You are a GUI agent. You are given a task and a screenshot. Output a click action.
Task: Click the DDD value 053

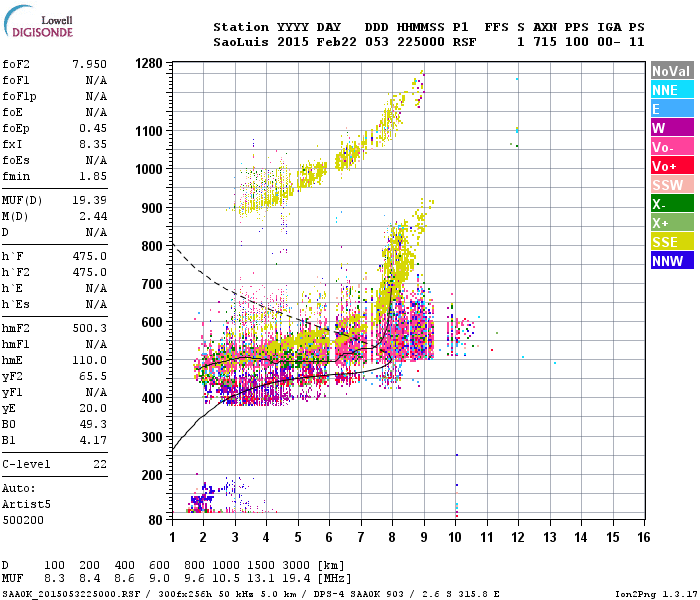point(376,42)
